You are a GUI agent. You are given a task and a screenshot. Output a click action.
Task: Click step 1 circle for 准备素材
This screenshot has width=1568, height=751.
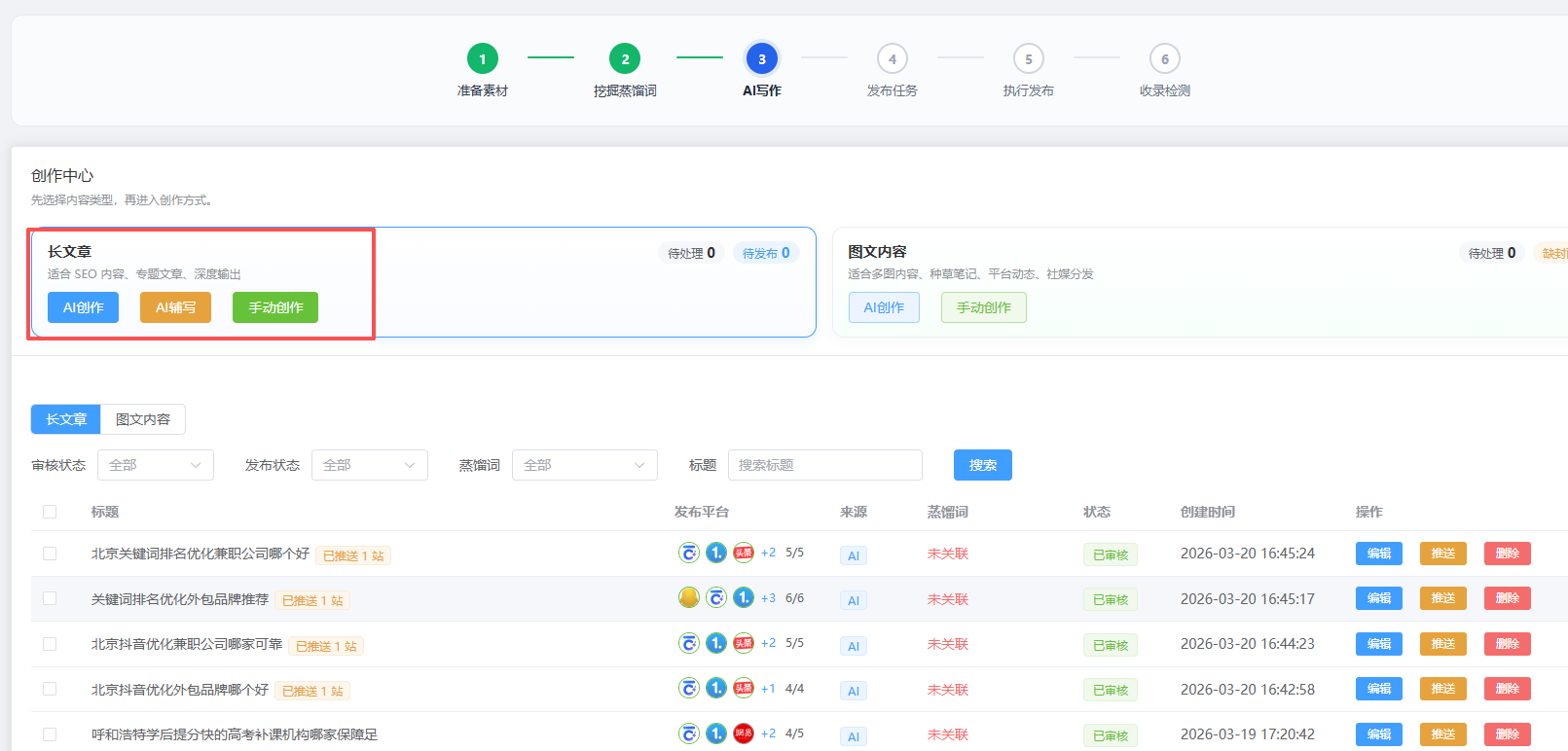click(483, 58)
